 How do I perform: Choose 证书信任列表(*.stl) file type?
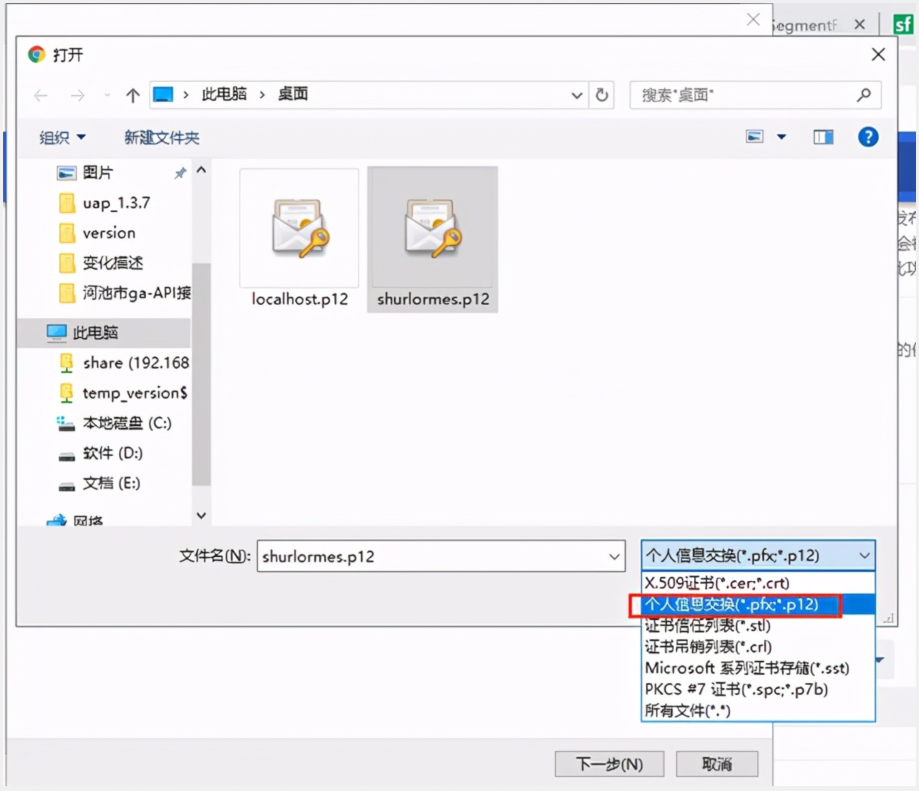coord(758,626)
